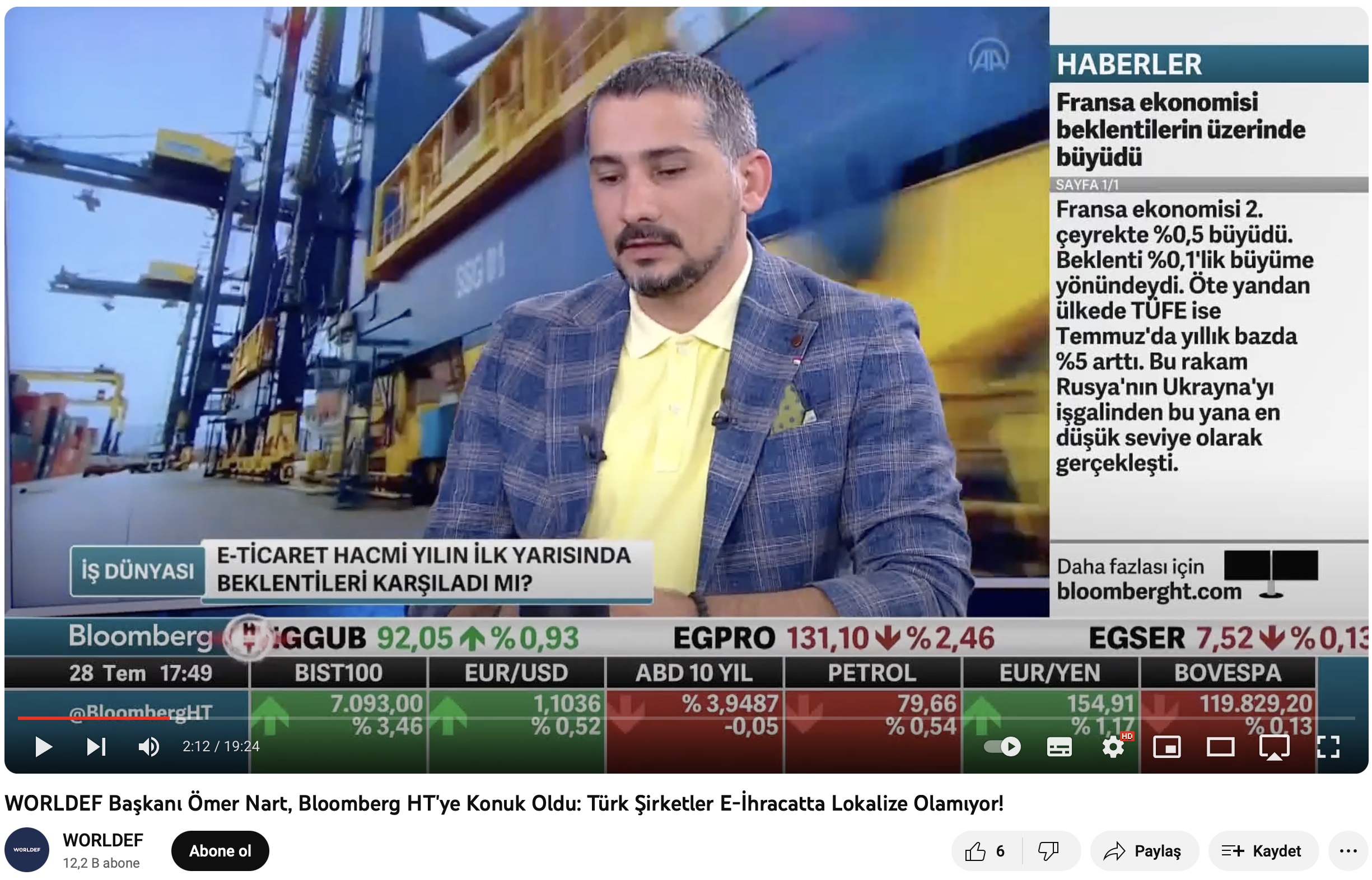This screenshot has width=1372, height=880.
Task: Switch to theater mode view
Action: pos(1220,747)
